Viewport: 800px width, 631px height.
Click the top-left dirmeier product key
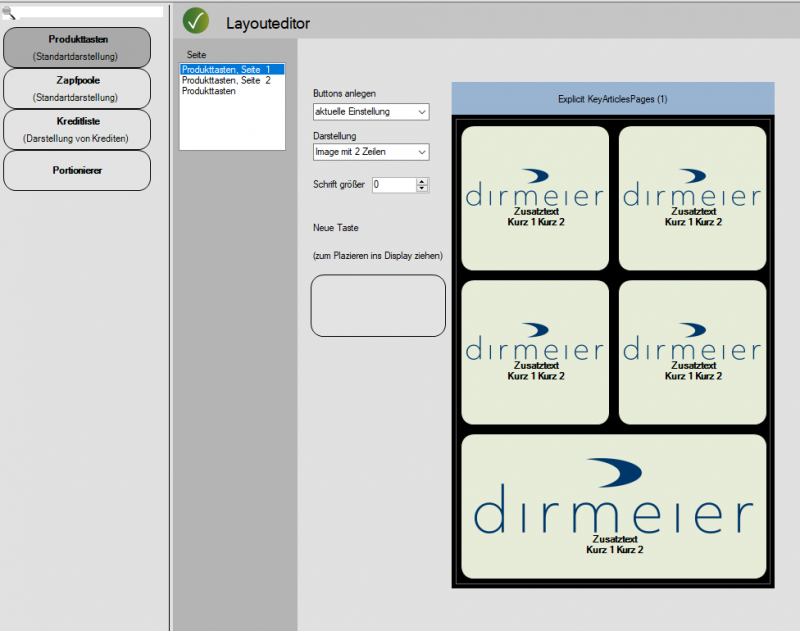point(535,196)
